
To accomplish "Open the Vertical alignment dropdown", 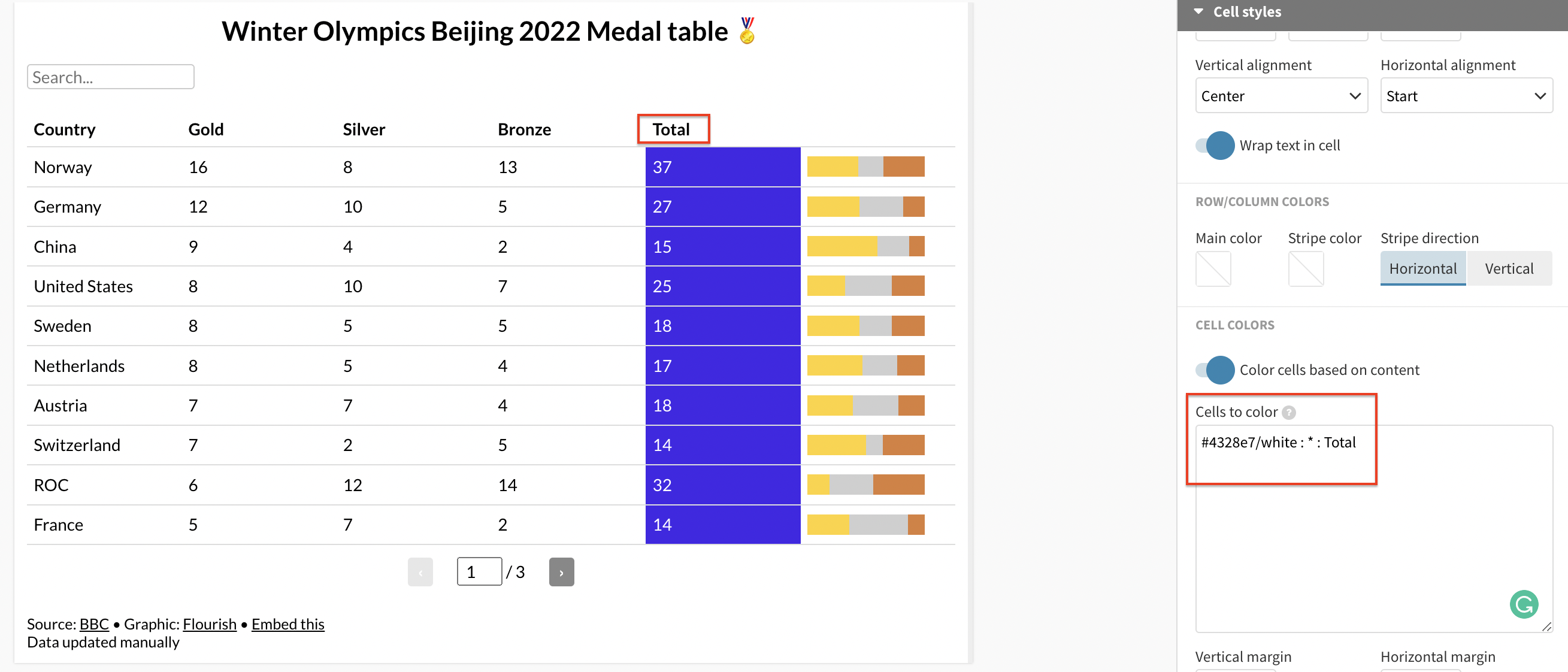I will (1281, 96).
